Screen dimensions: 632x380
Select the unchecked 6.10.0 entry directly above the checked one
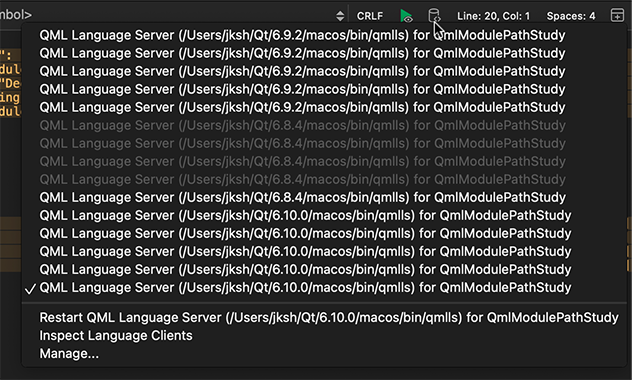pos(305,270)
